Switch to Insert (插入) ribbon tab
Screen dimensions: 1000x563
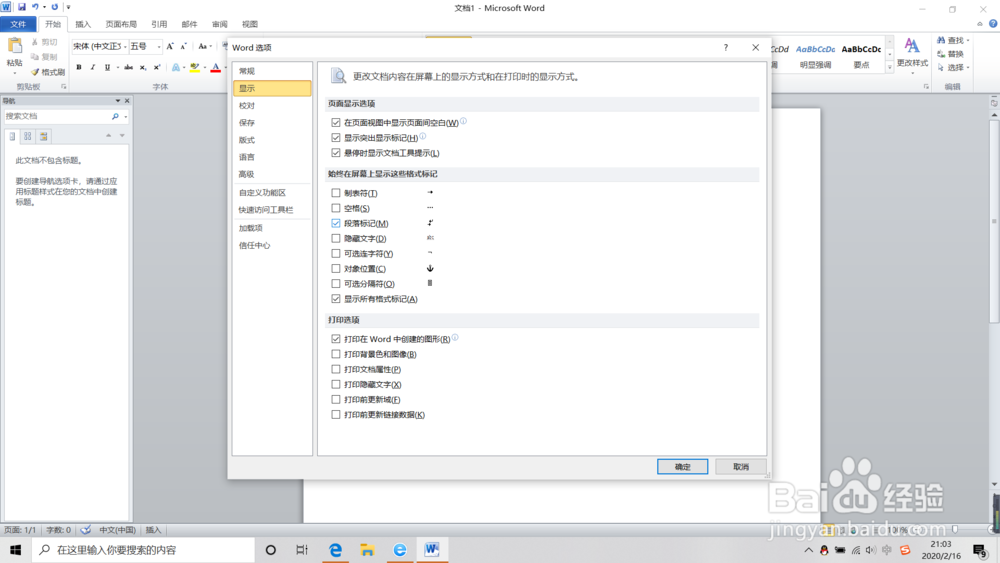pos(83,24)
